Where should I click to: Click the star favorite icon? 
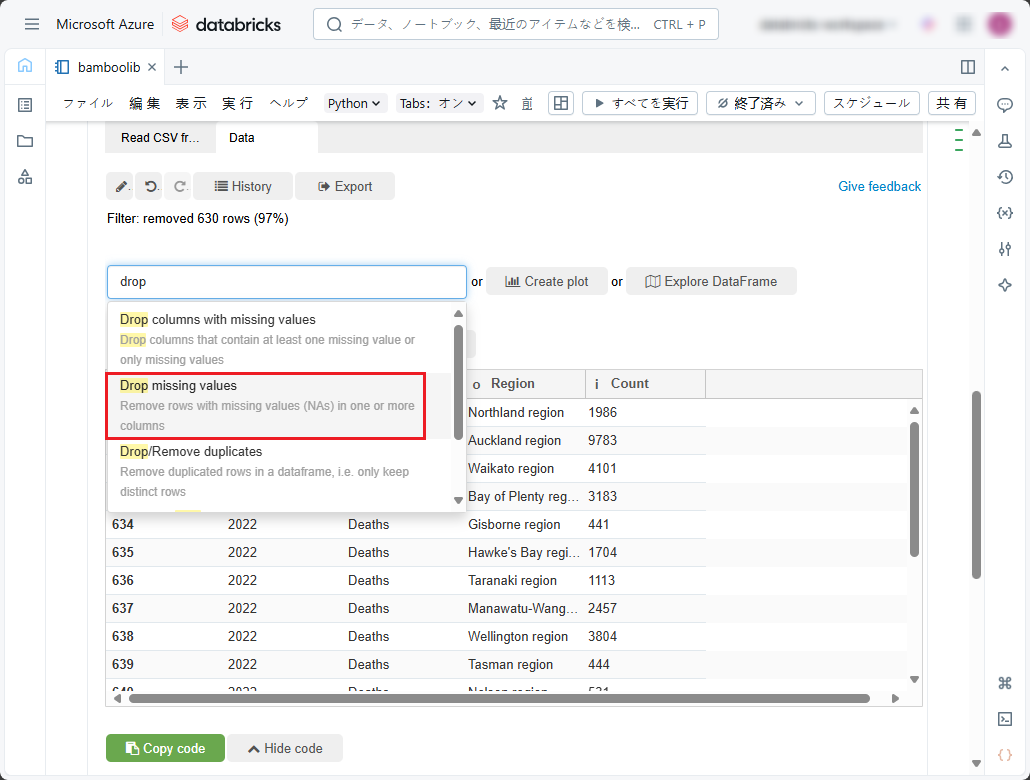500,103
